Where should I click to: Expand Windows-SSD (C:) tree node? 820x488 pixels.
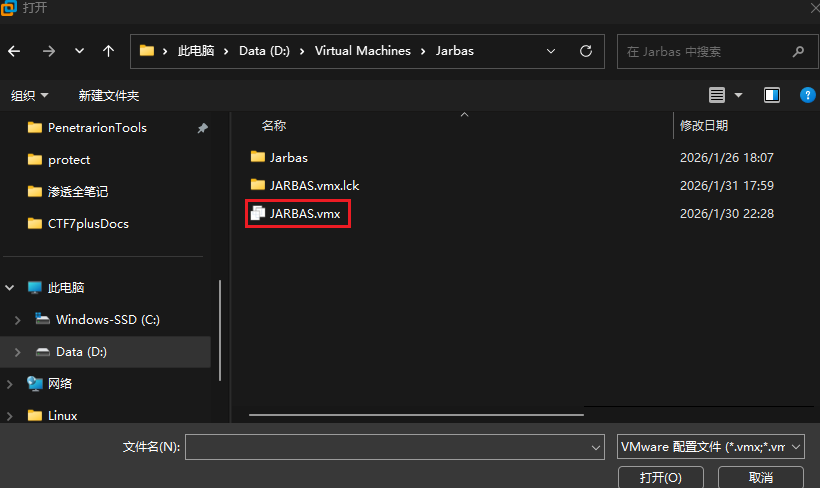pyautogui.click(x=17, y=320)
